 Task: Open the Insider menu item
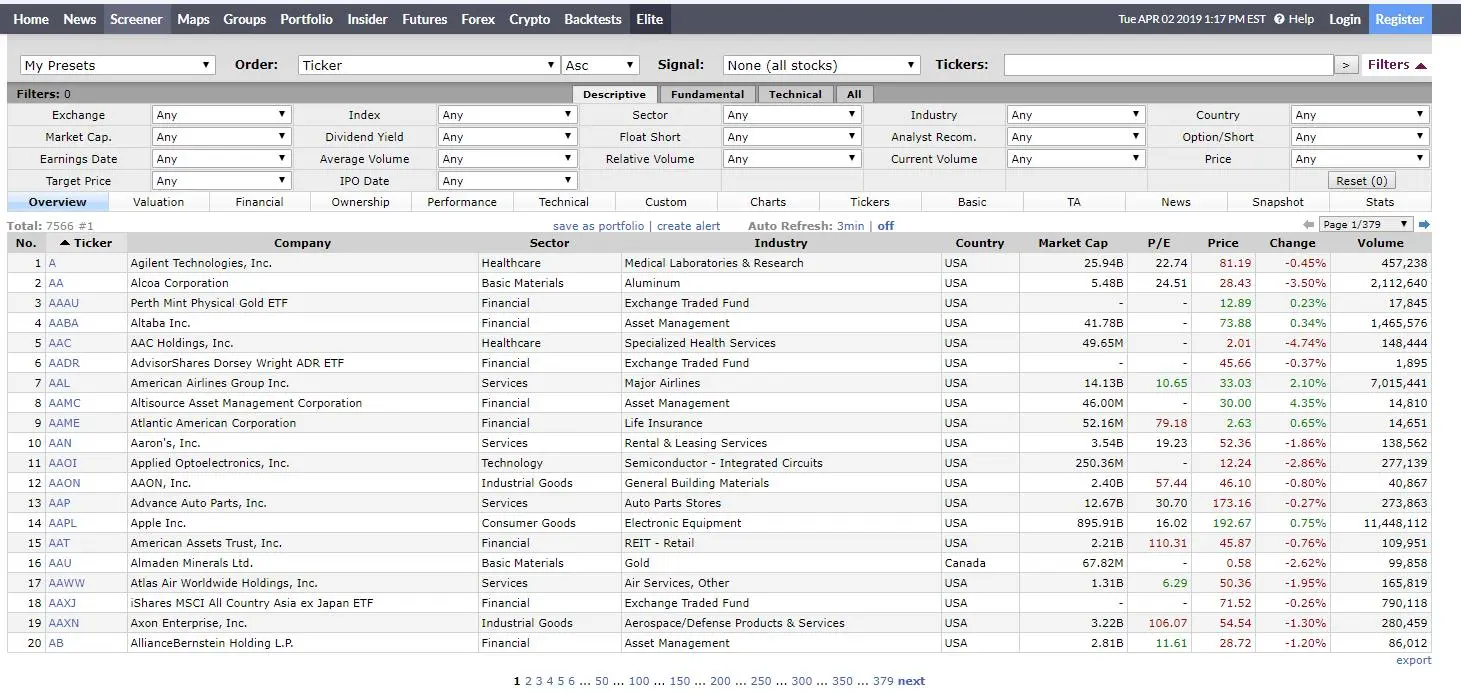pos(367,19)
